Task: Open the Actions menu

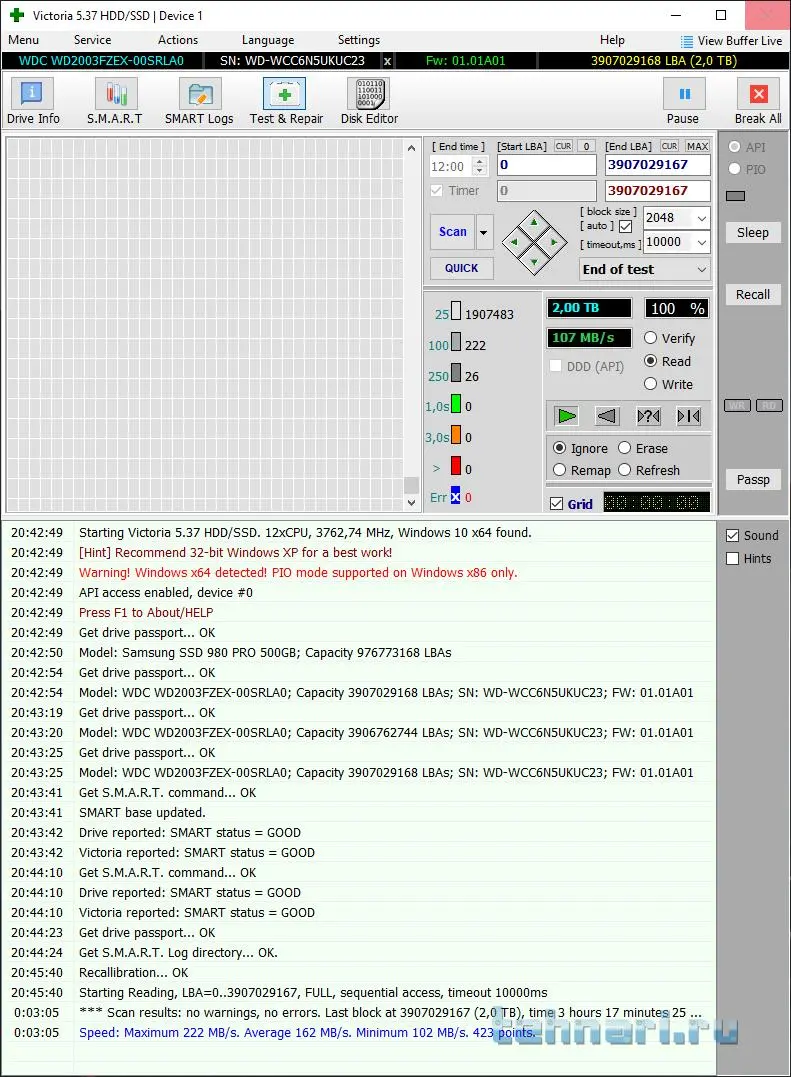Action: pyautogui.click(x=178, y=40)
